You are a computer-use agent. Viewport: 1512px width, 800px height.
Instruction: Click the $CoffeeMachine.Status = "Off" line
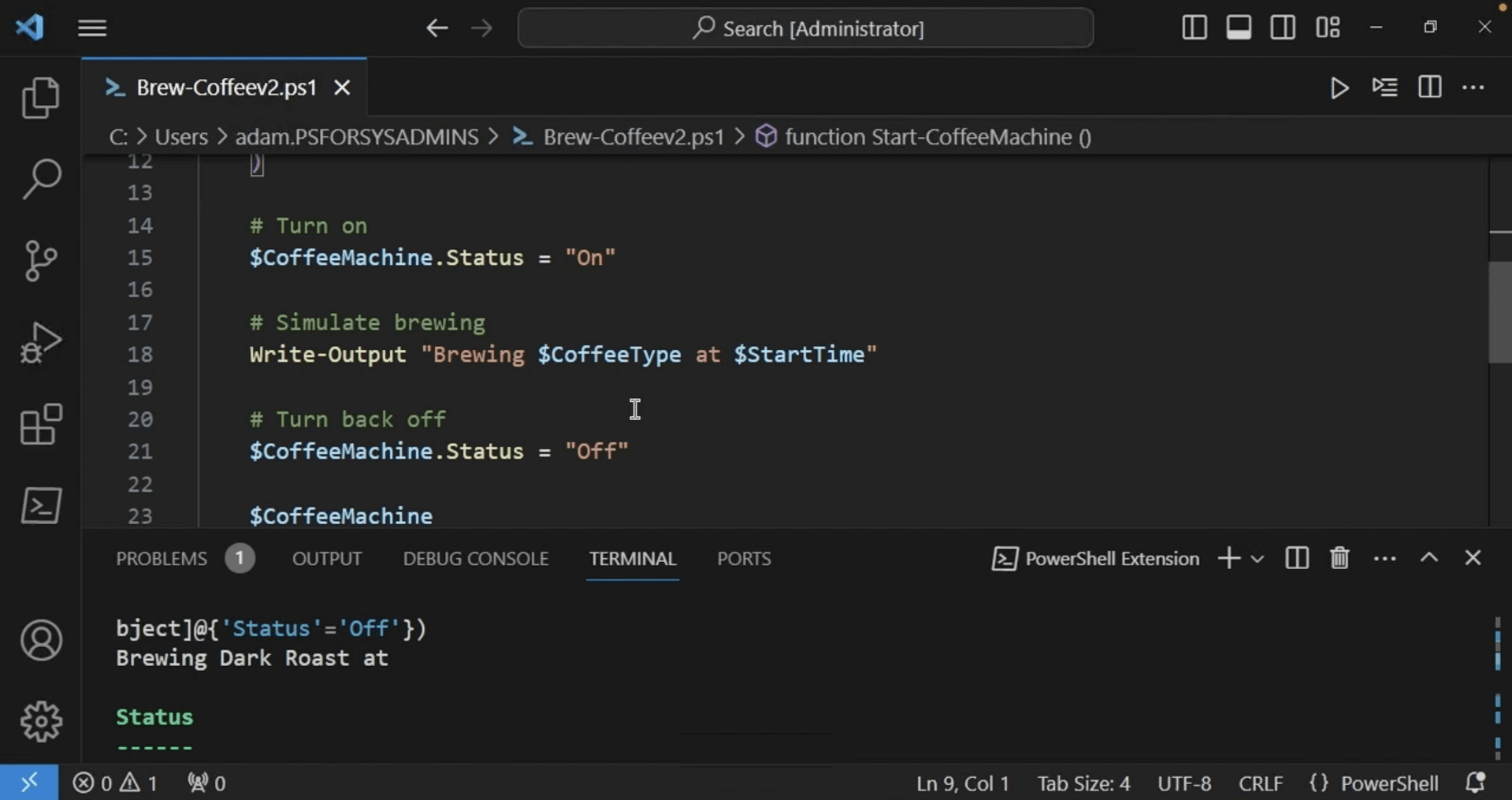439,452
